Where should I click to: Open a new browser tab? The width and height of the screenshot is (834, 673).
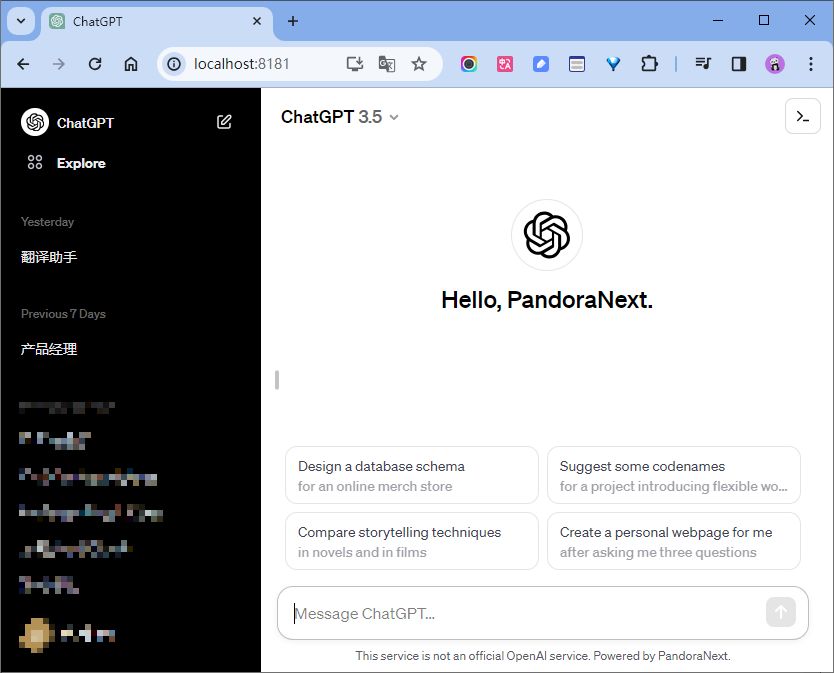pyautogui.click(x=293, y=21)
